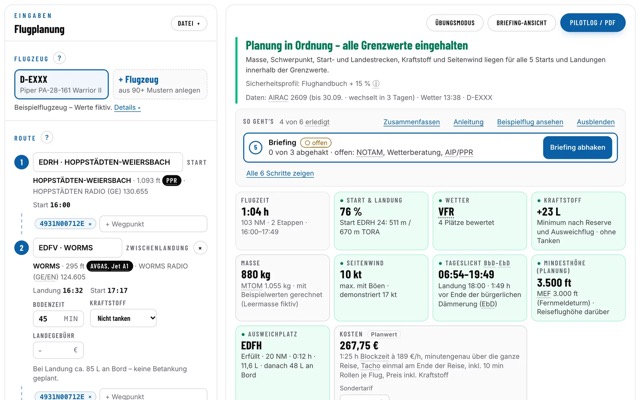Click the start time 16:00
The image size is (640, 400).
click(x=60, y=205)
